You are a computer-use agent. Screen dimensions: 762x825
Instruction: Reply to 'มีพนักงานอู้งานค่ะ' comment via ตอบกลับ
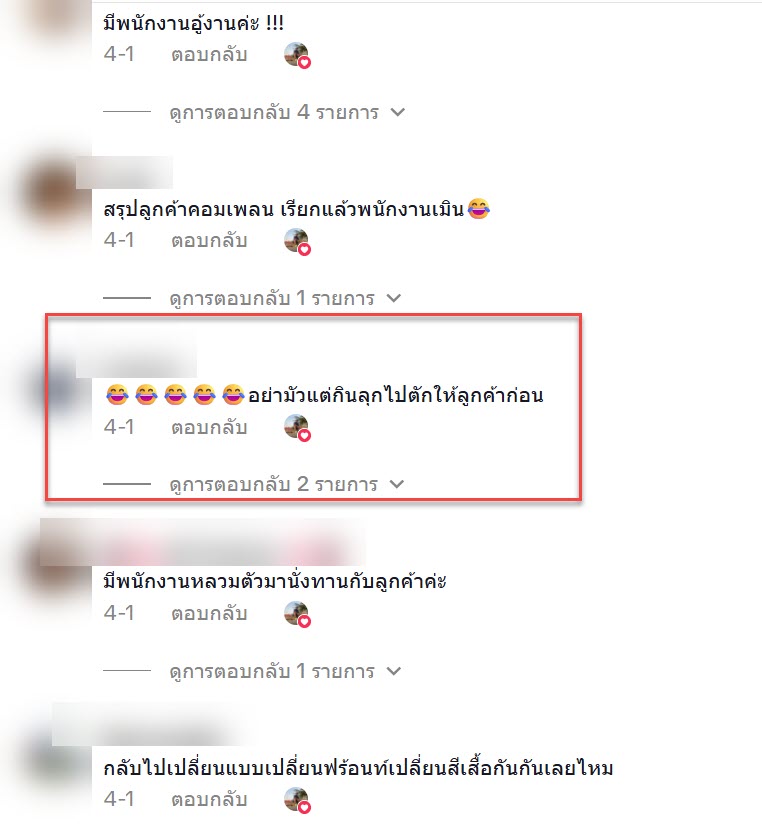209,55
